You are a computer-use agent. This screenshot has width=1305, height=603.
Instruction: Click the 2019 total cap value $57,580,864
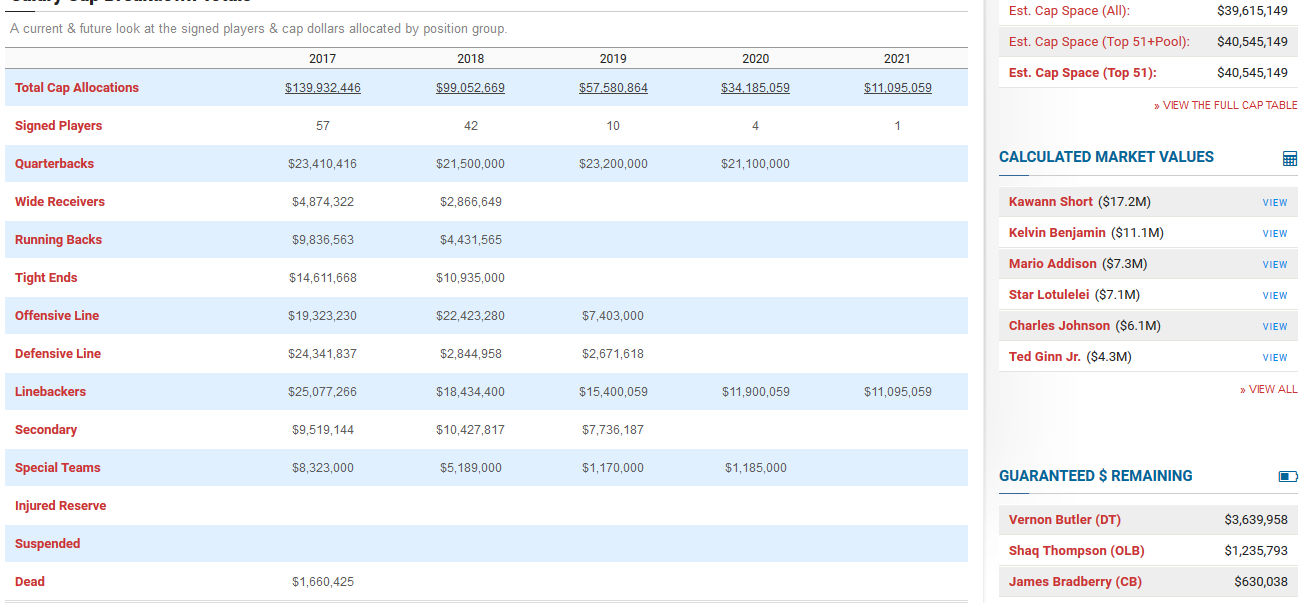coord(613,88)
